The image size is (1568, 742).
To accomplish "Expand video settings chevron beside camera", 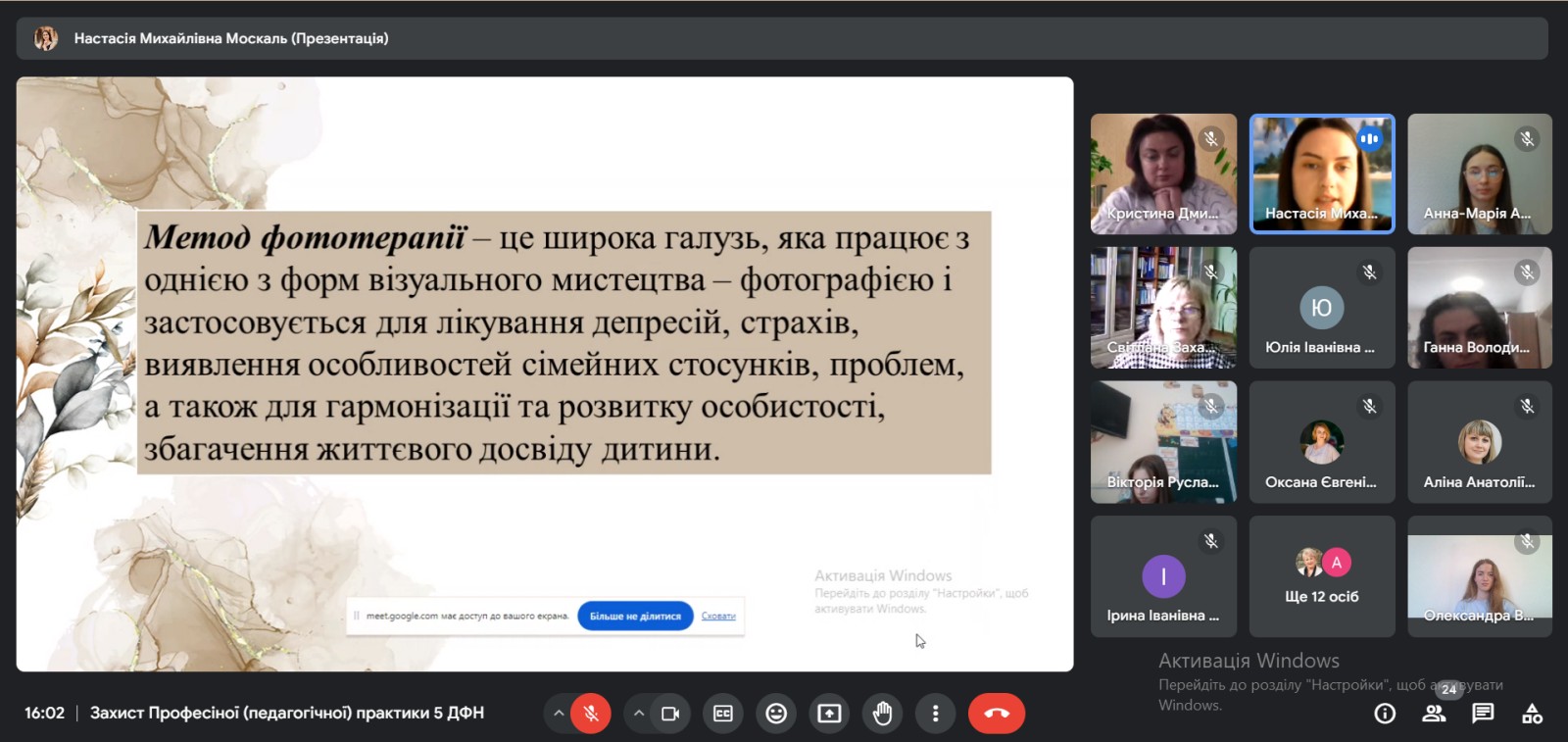I will (x=639, y=714).
